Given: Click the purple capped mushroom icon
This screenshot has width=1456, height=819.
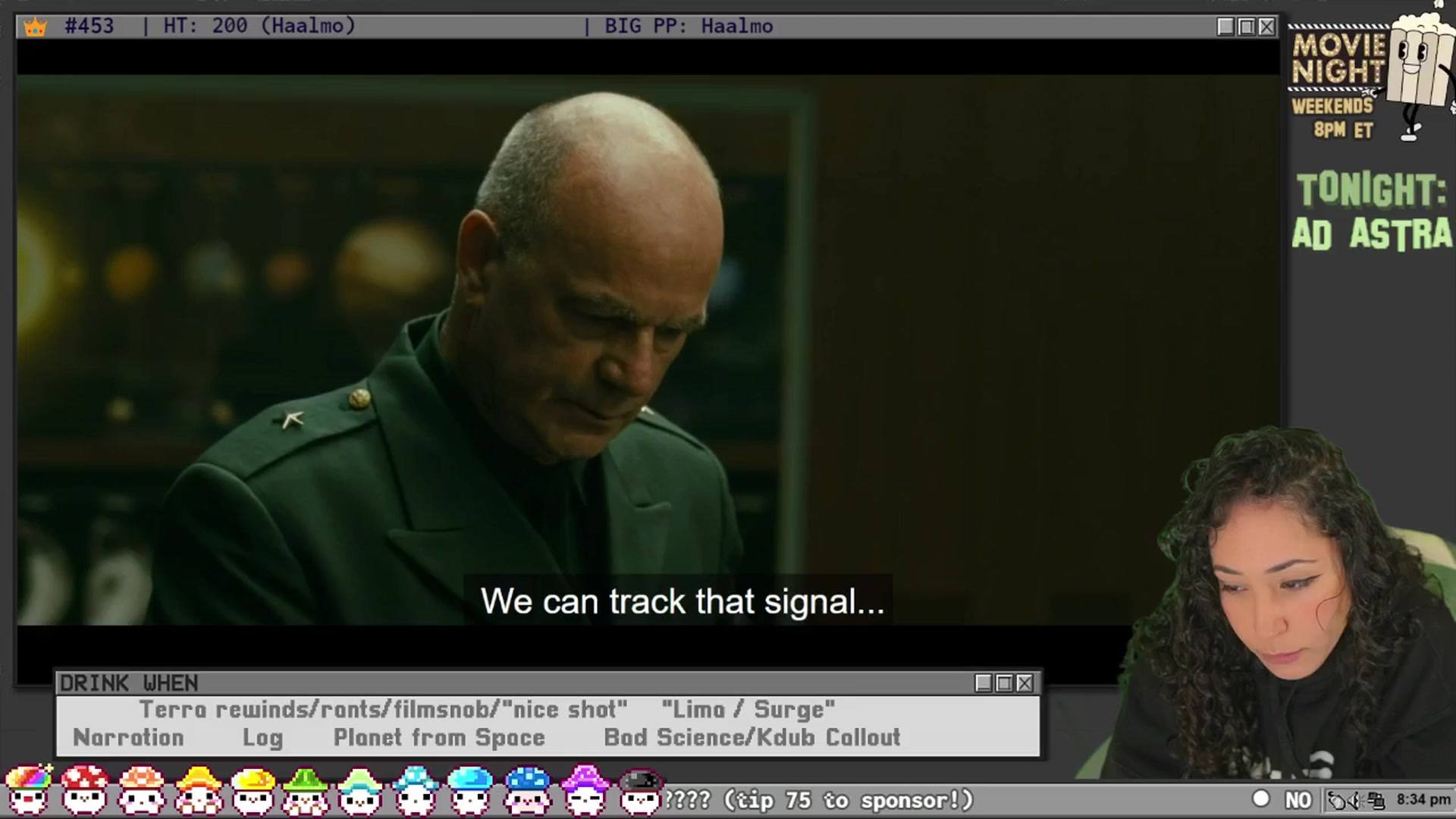Looking at the screenshot, I should click(585, 791).
